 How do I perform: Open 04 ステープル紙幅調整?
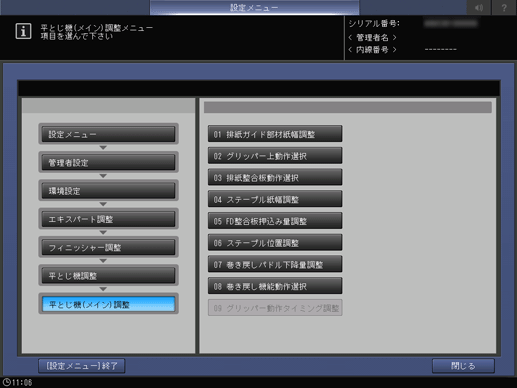(x=275, y=199)
